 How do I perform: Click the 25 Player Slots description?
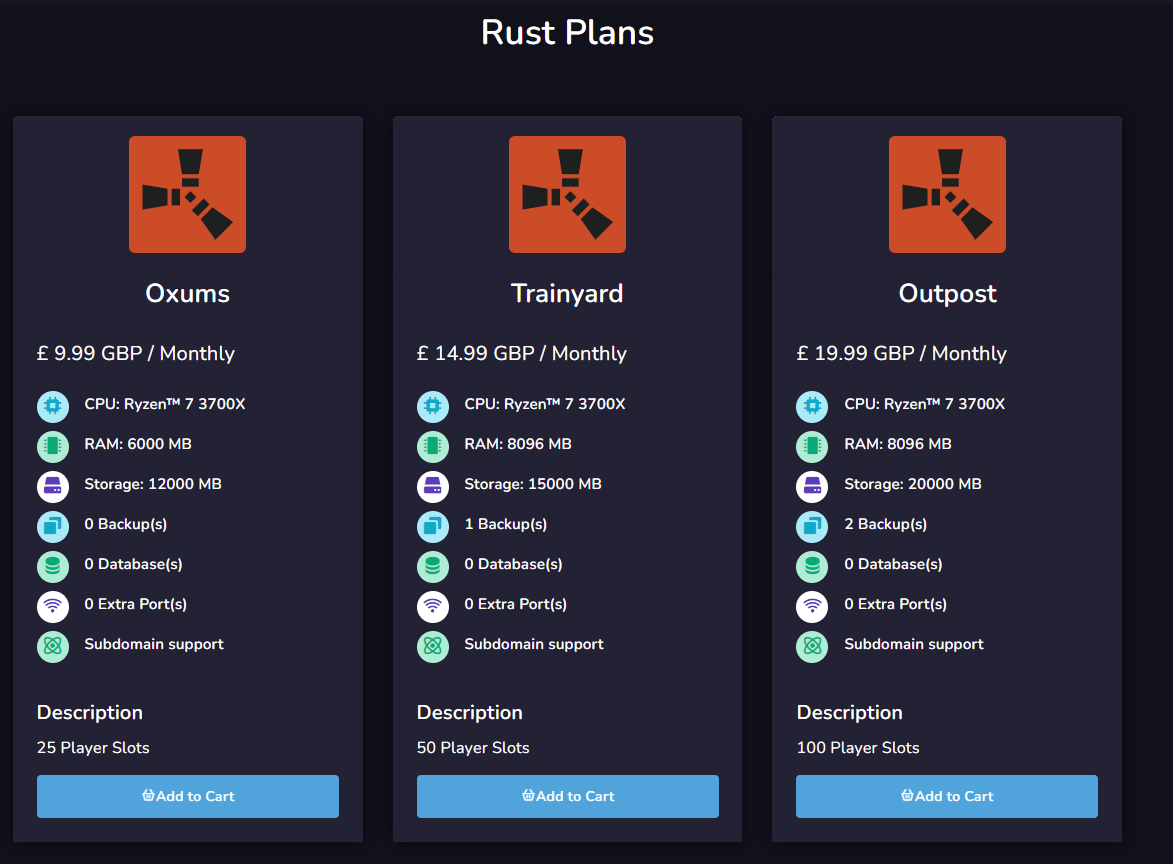(93, 747)
